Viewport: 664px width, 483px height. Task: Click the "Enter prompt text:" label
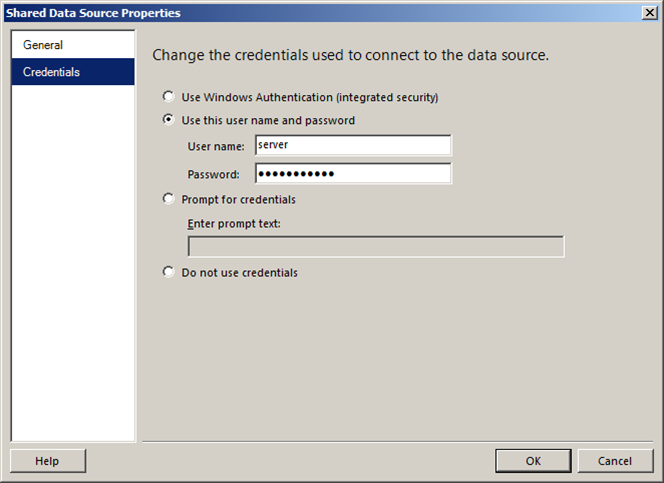coord(234,223)
